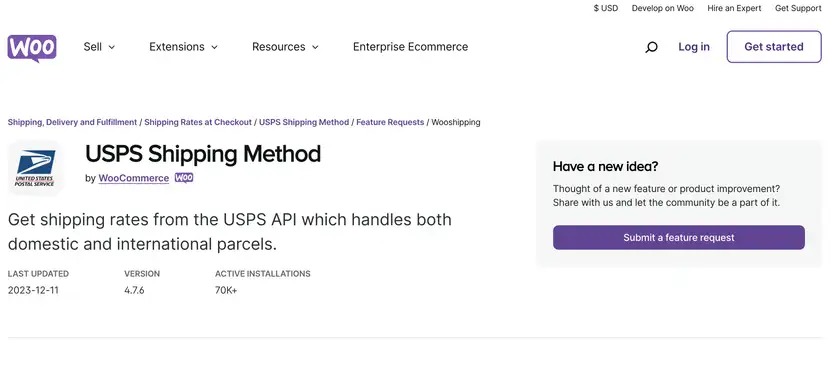This screenshot has height=376, width=830.
Task: Click the Hire an Expert link
Action: click(734, 8)
